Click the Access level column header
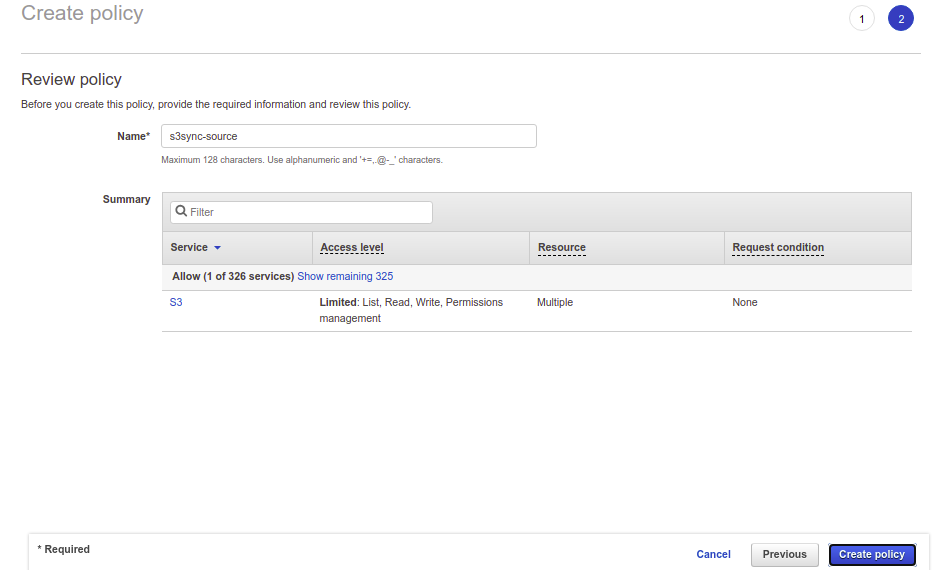The height and width of the screenshot is (570, 944). click(352, 248)
